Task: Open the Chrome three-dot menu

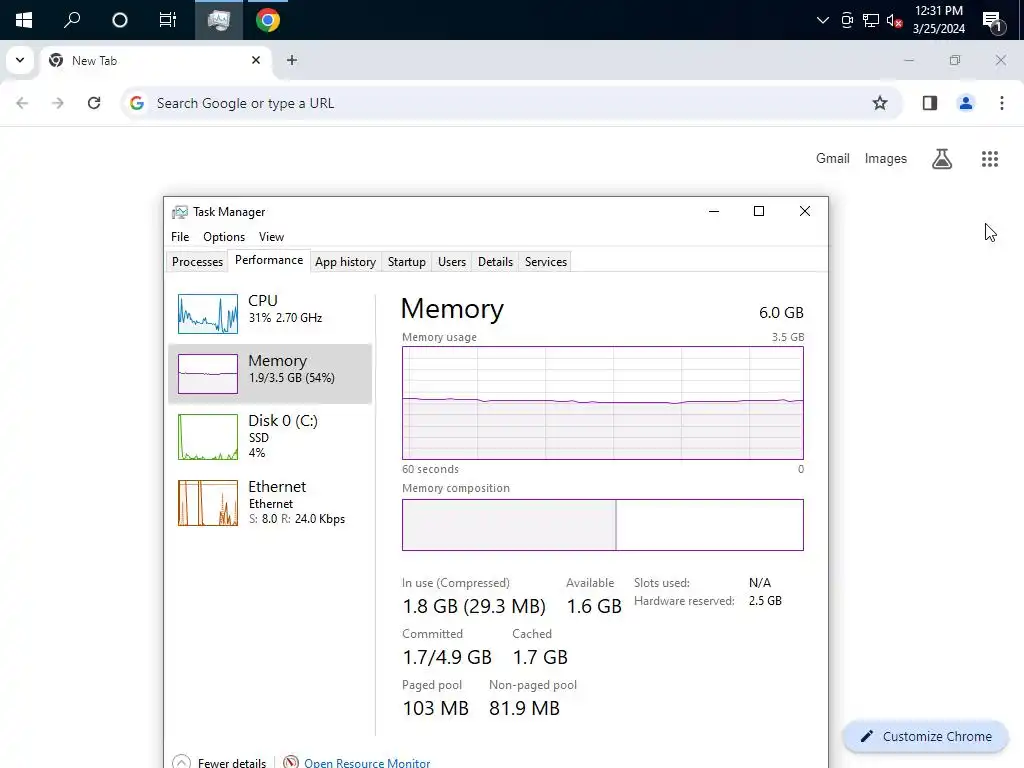Action: [1001, 103]
